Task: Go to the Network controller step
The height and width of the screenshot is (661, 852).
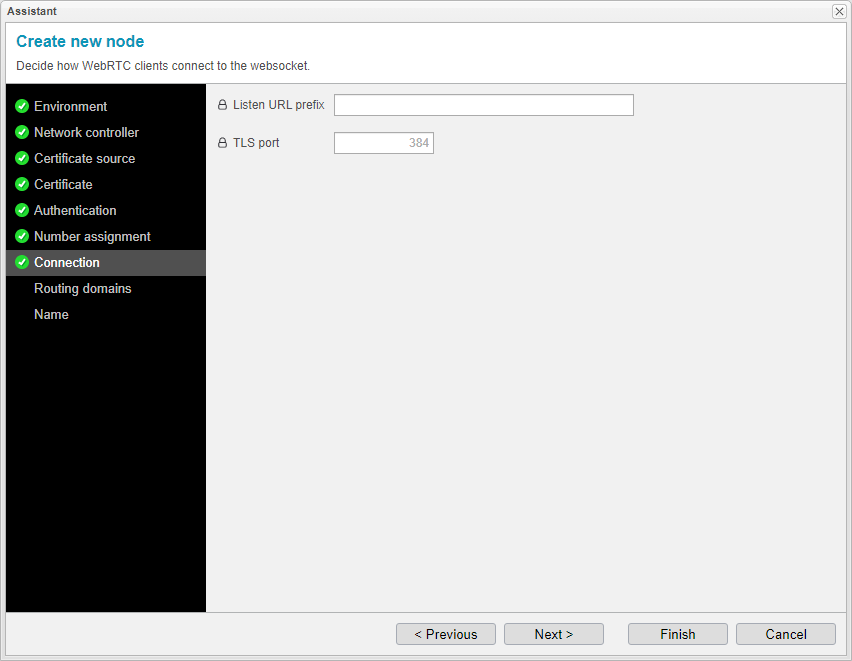Action: tap(86, 132)
